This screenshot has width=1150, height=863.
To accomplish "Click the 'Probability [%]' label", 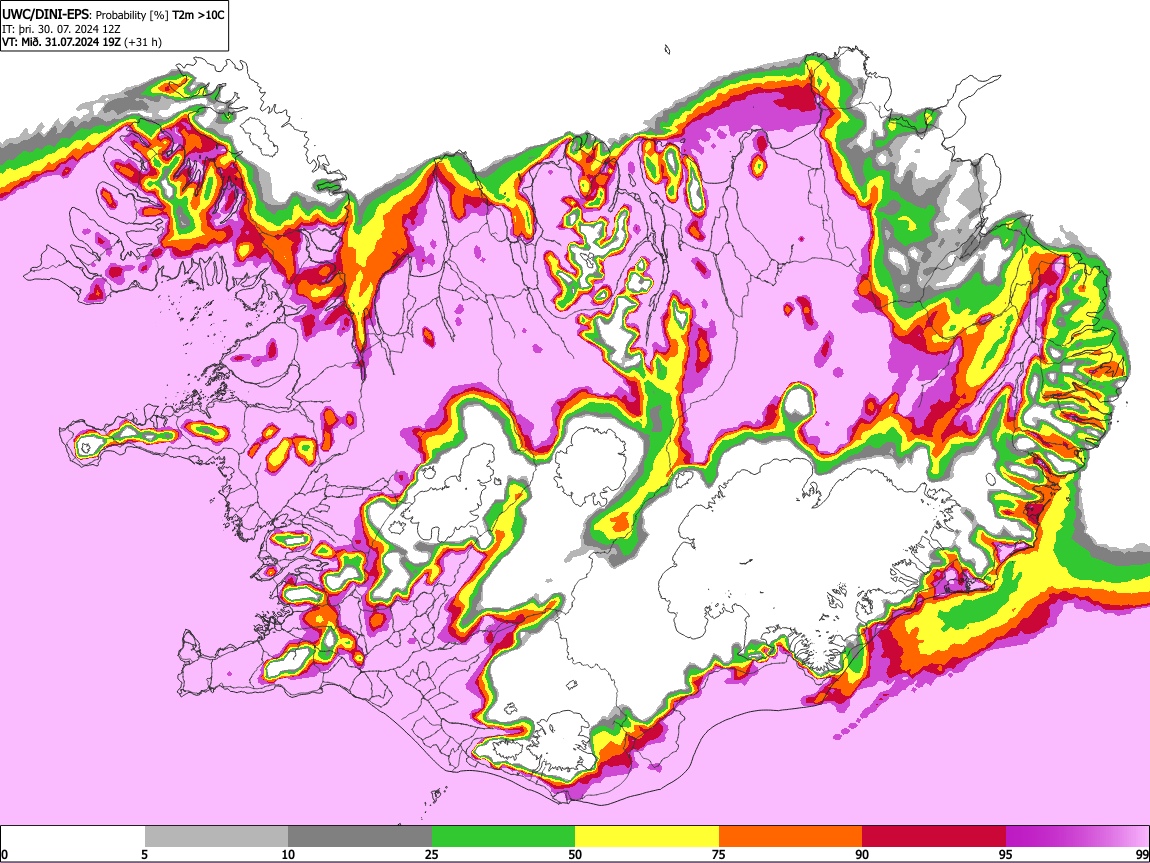I will tap(132, 15).
